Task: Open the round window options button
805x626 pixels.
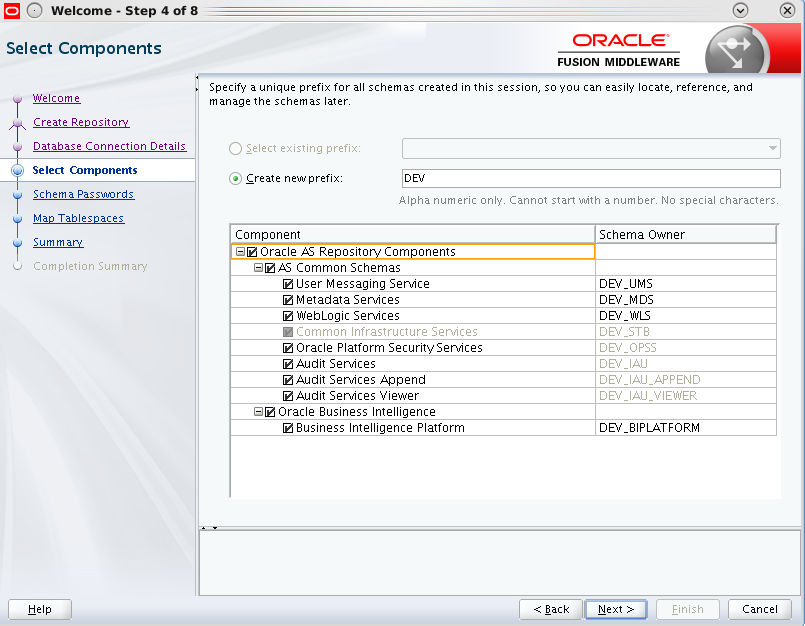Action: (x=34, y=10)
